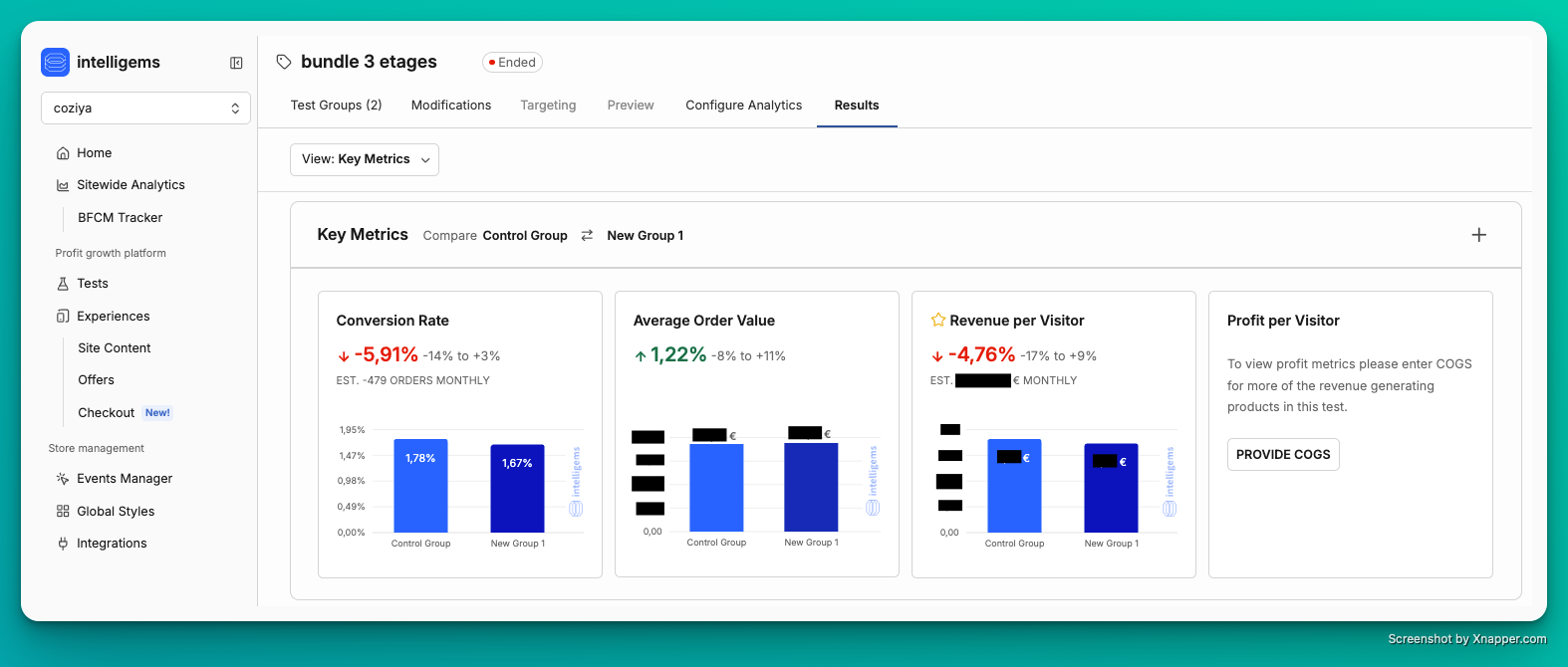Expand Key Metrics with plus button
The image size is (1568, 667).
(1478, 235)
